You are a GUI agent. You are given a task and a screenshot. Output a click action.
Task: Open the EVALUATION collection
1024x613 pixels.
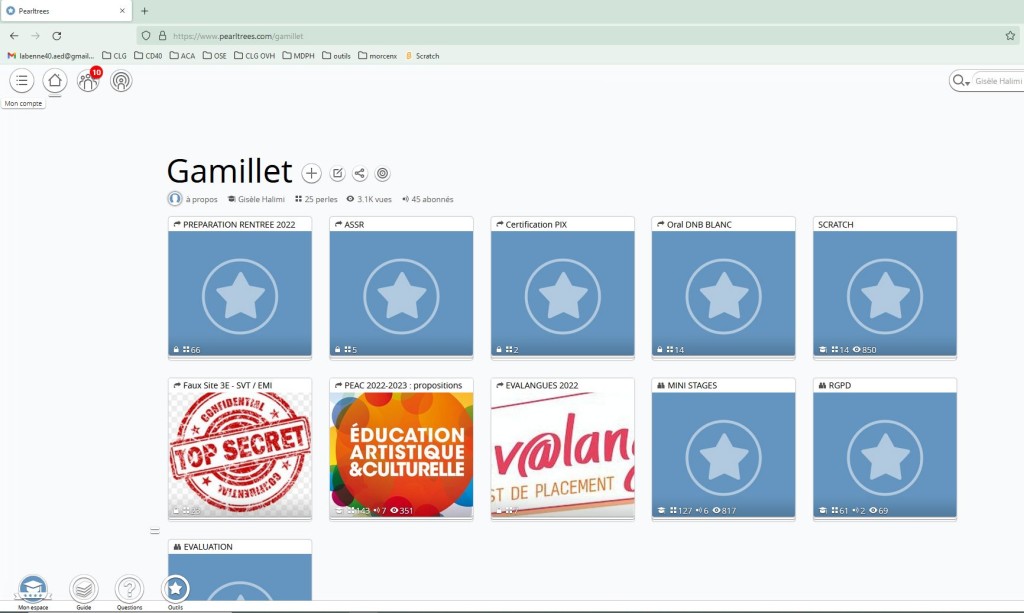click(240, 569)
